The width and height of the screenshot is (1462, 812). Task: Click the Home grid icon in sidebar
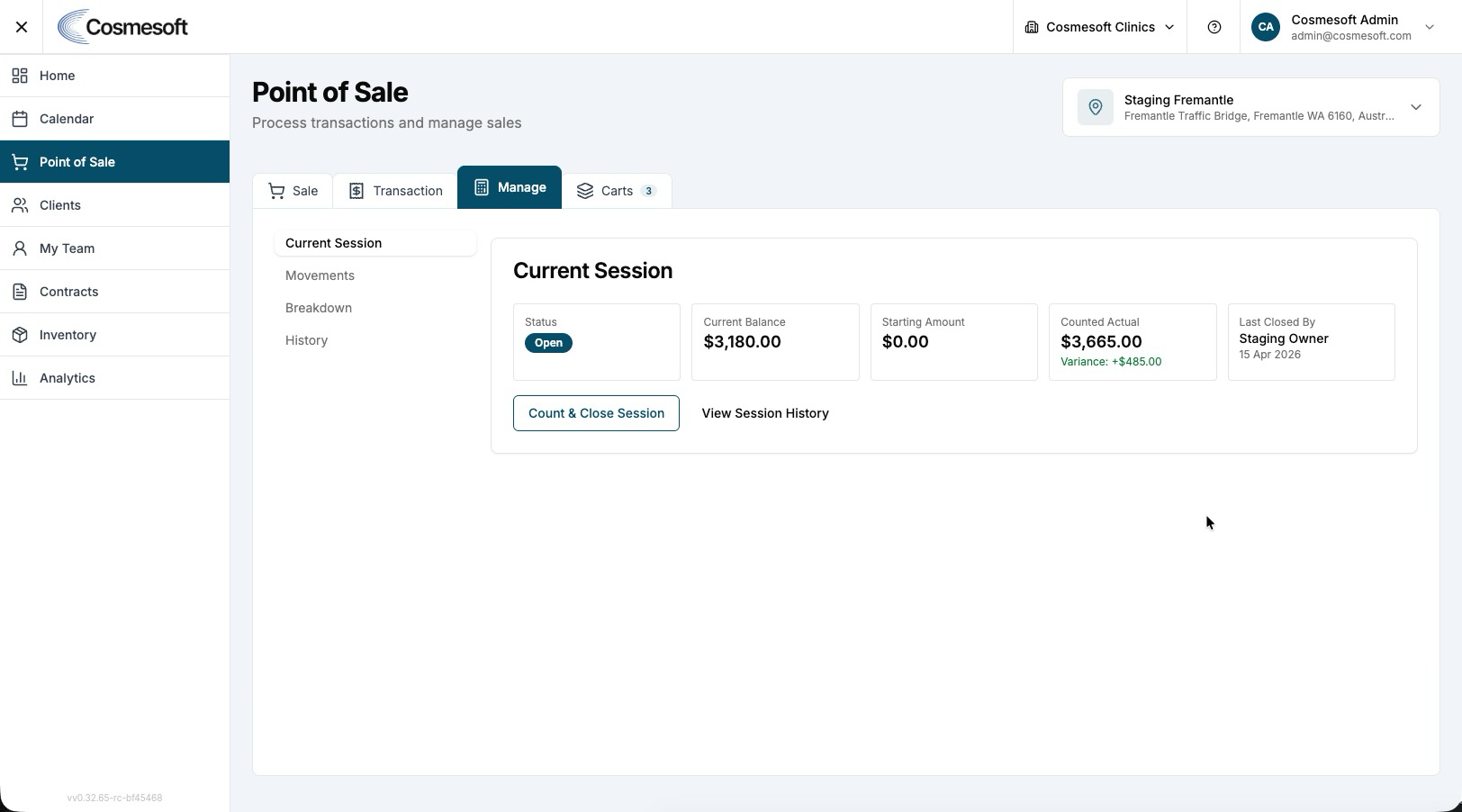[x=20, y=76]
